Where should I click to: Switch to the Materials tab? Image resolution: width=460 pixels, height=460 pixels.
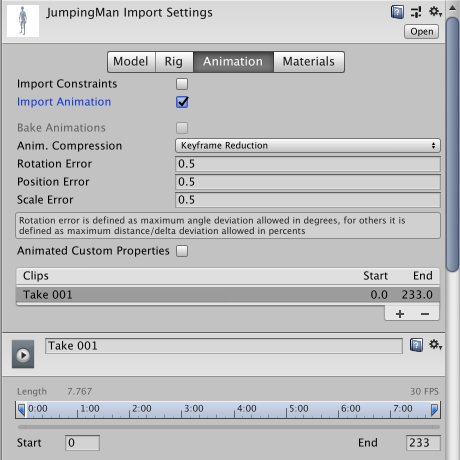tap(309, 62)
